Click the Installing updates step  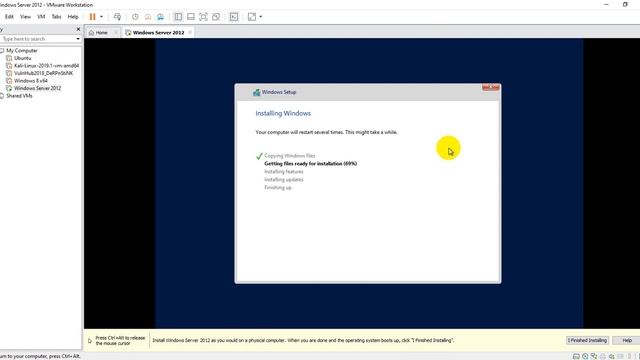284,180
